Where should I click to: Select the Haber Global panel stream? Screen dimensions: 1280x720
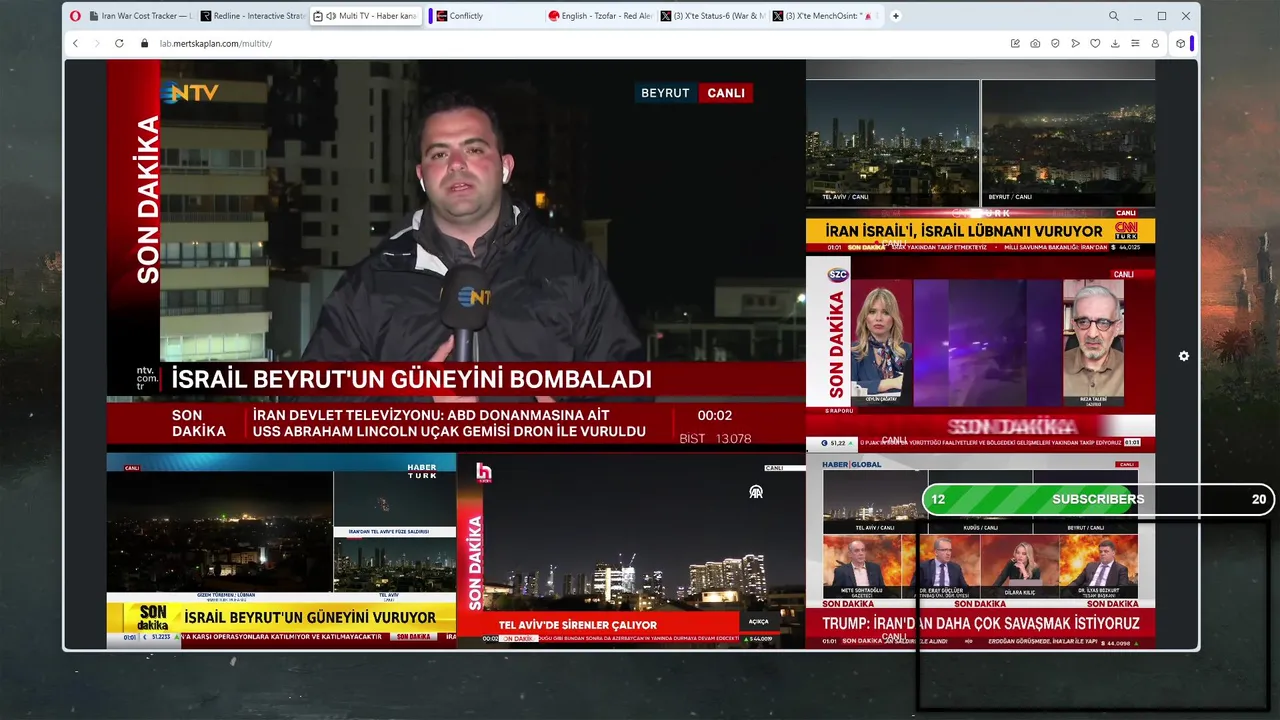click(980, 551)
